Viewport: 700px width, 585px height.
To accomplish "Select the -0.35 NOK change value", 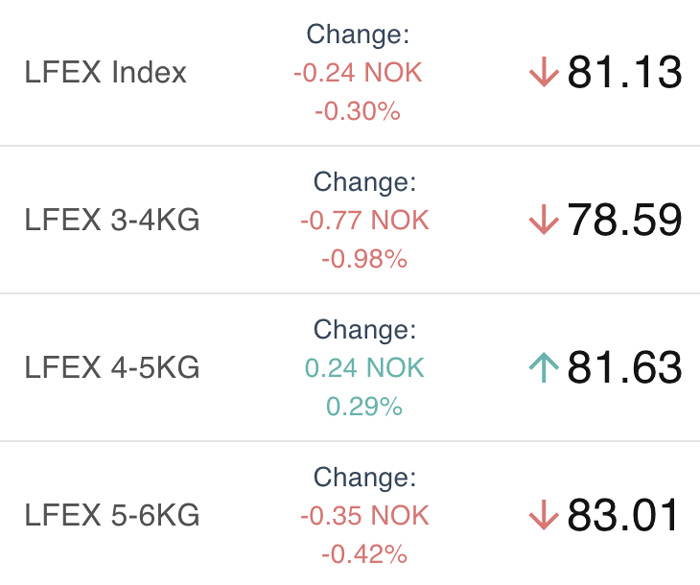I will click(x=365, y=516).
